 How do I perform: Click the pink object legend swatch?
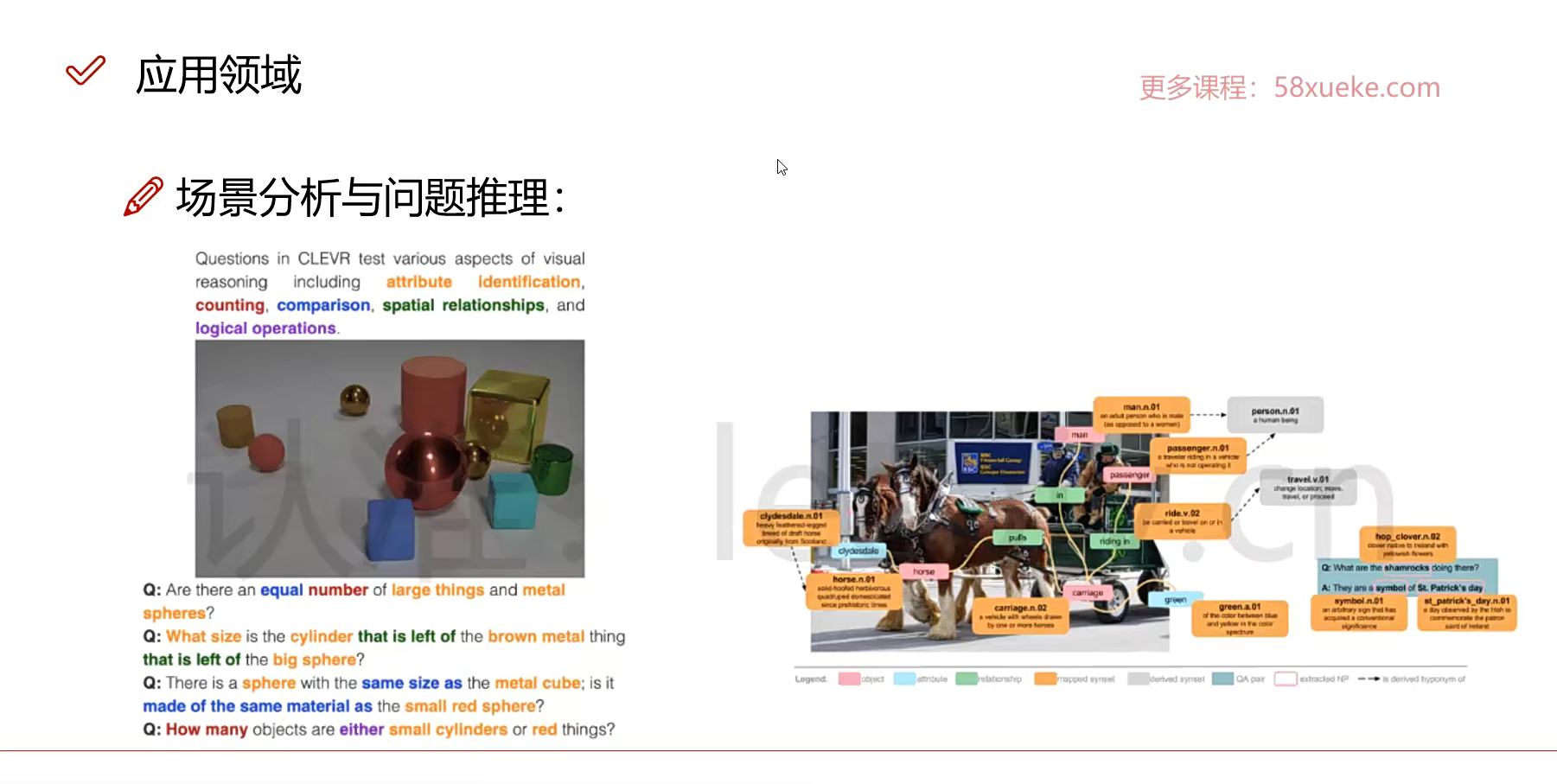[x=849, y=679]
